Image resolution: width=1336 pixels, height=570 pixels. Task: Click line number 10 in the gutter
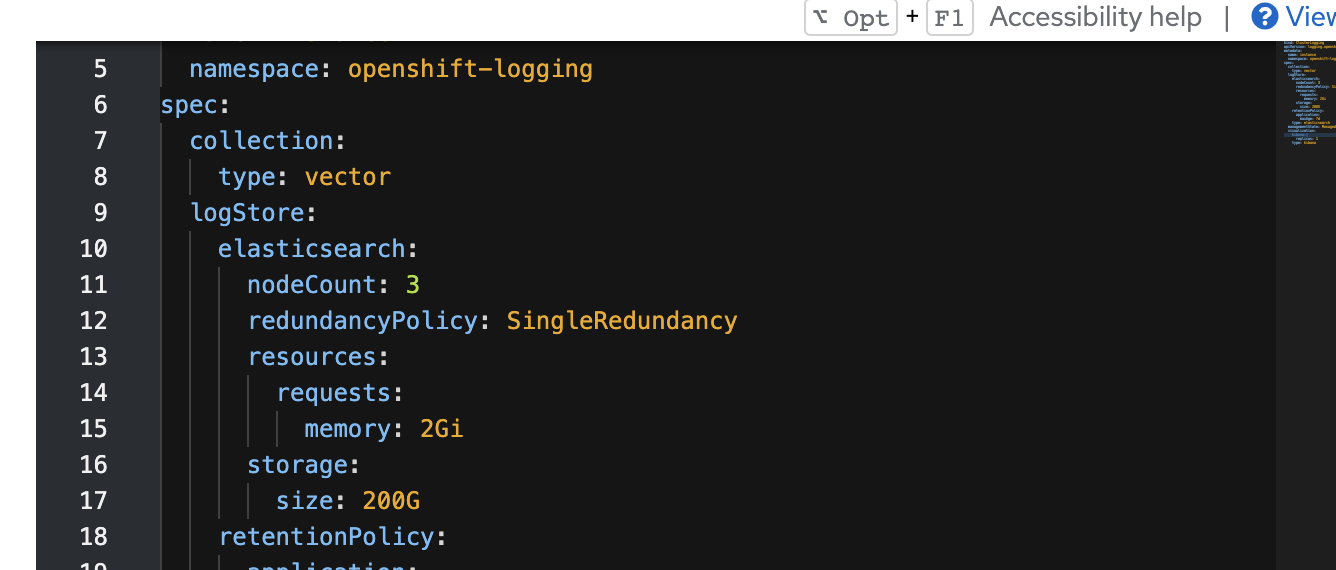94,249
